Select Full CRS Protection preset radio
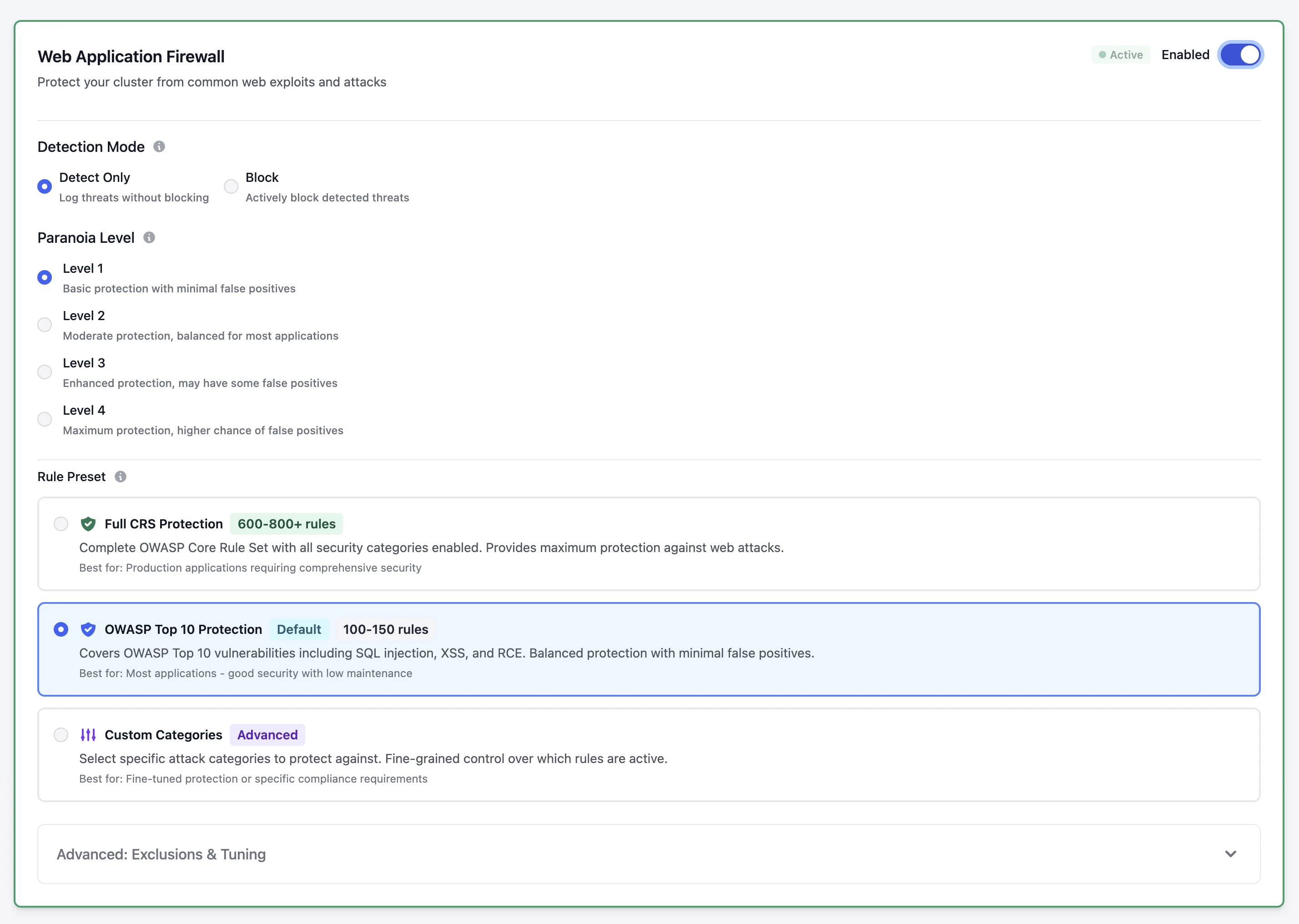The height and width of the screenshot is (924, 1299). 61,524
